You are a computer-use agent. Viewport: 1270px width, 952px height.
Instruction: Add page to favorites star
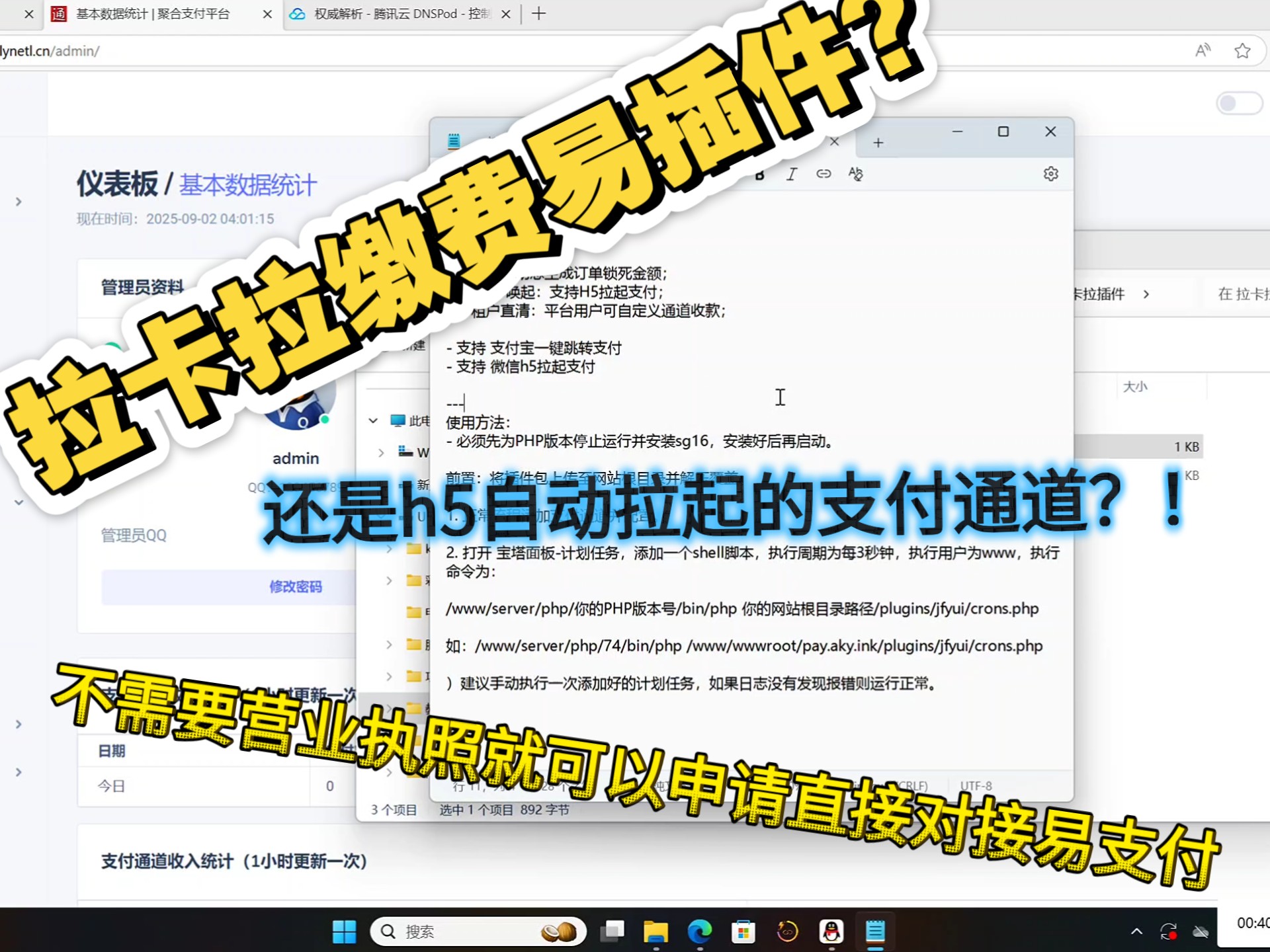pyautogui.click(x=1242, y=51)
